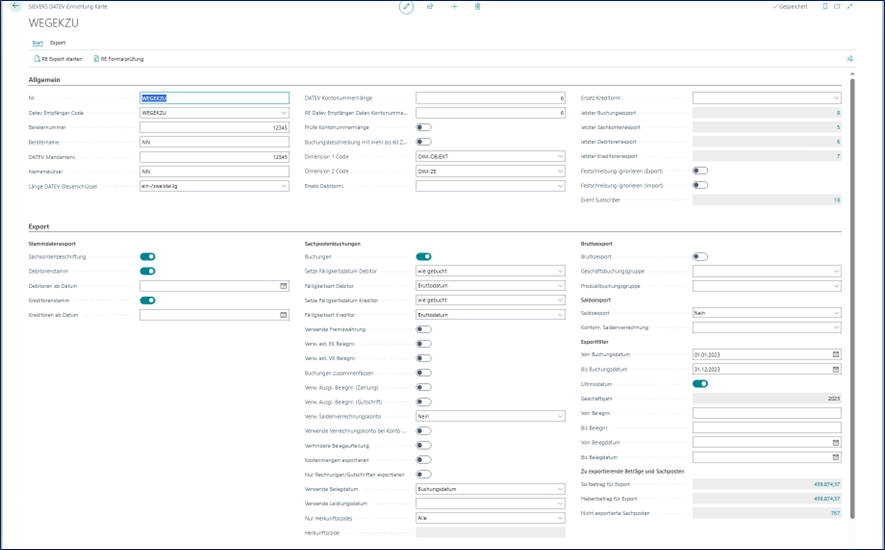
Task: Open calendar picker for Bis Belegdatum
Action: 836,456
